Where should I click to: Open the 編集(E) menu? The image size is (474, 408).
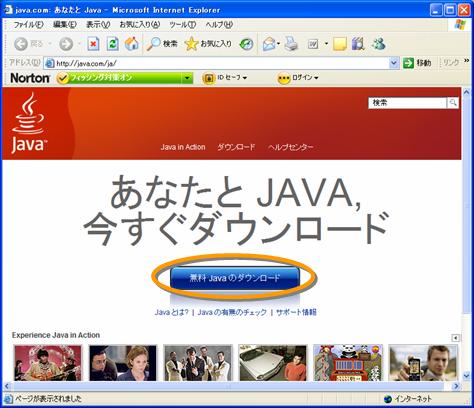tap(65, 25)
